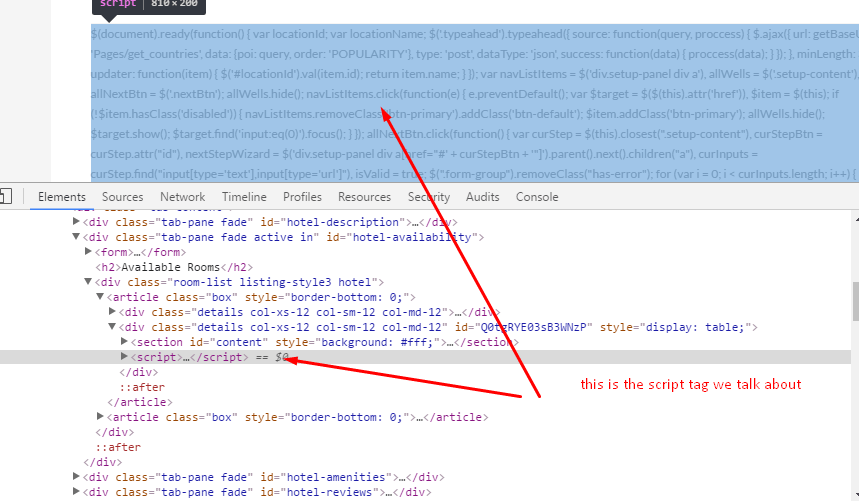Expand the first details col-xs-12 div
Image resolution: width=859 pixels, height=501 pixels.
pyautogui.click(x=112, y=311)
